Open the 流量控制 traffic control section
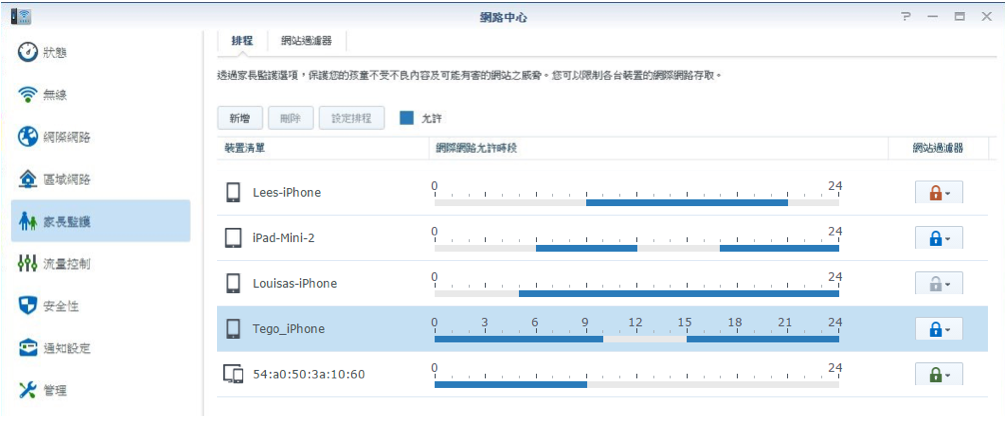The image size is (1007, 427). click(x=101, y=263)
